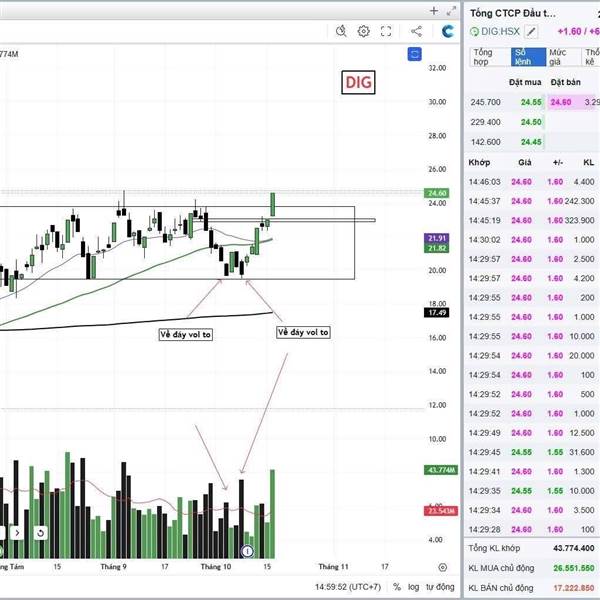Click bid price 24.45 in order book
This screenshot has width=600, height=600.
coord(531,142)
